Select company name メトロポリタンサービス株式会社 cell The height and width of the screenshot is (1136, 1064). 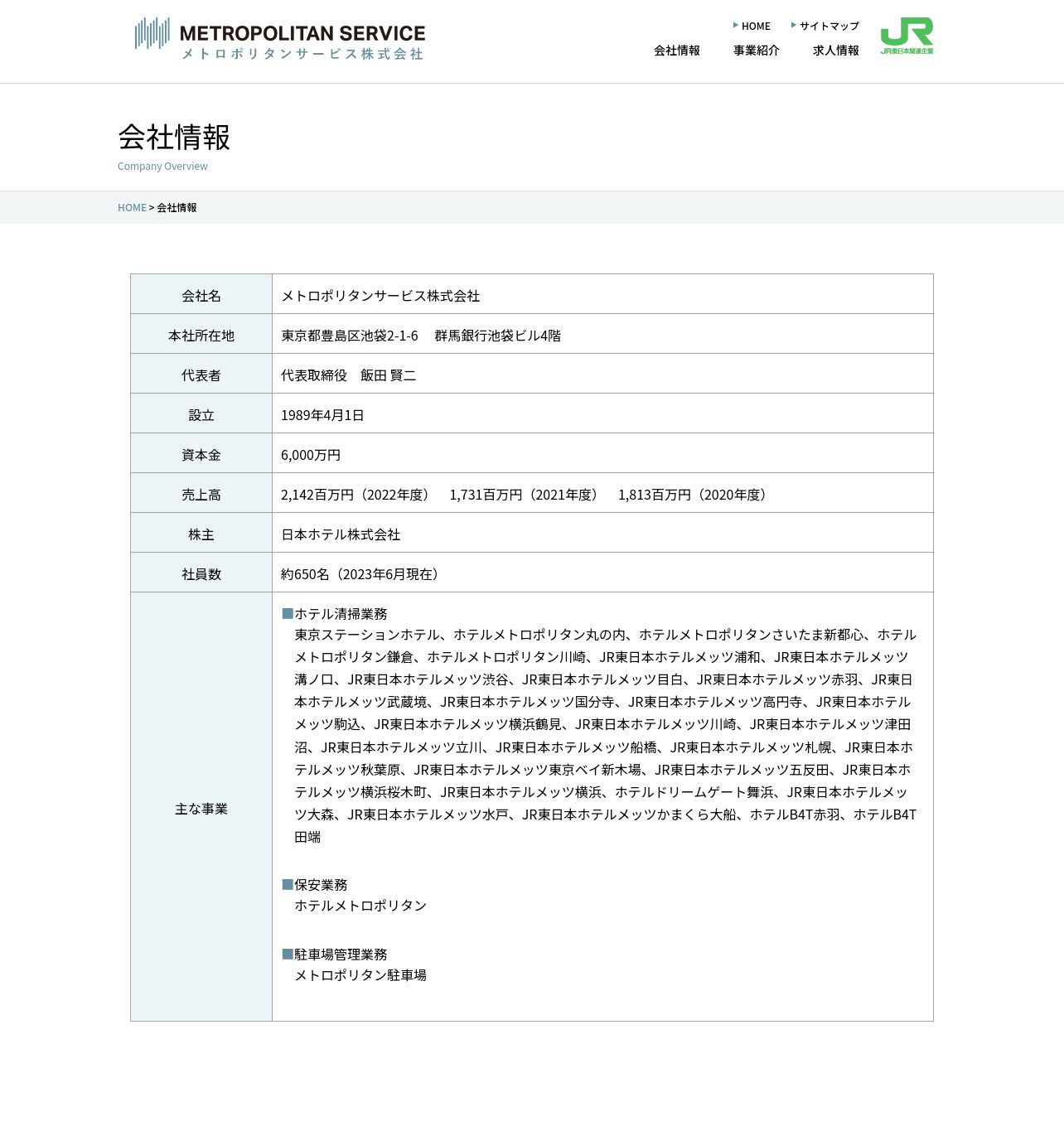pos(602,294)
